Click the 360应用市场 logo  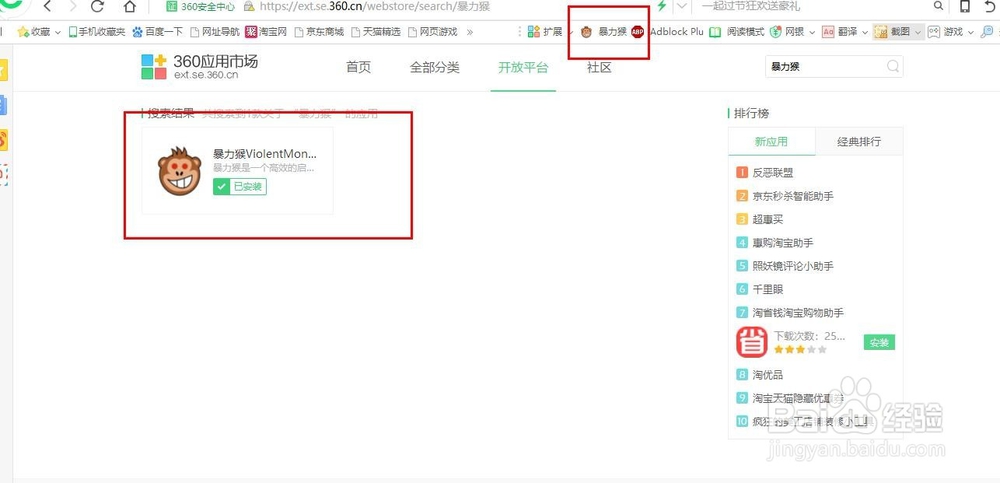tap(200, 66)
